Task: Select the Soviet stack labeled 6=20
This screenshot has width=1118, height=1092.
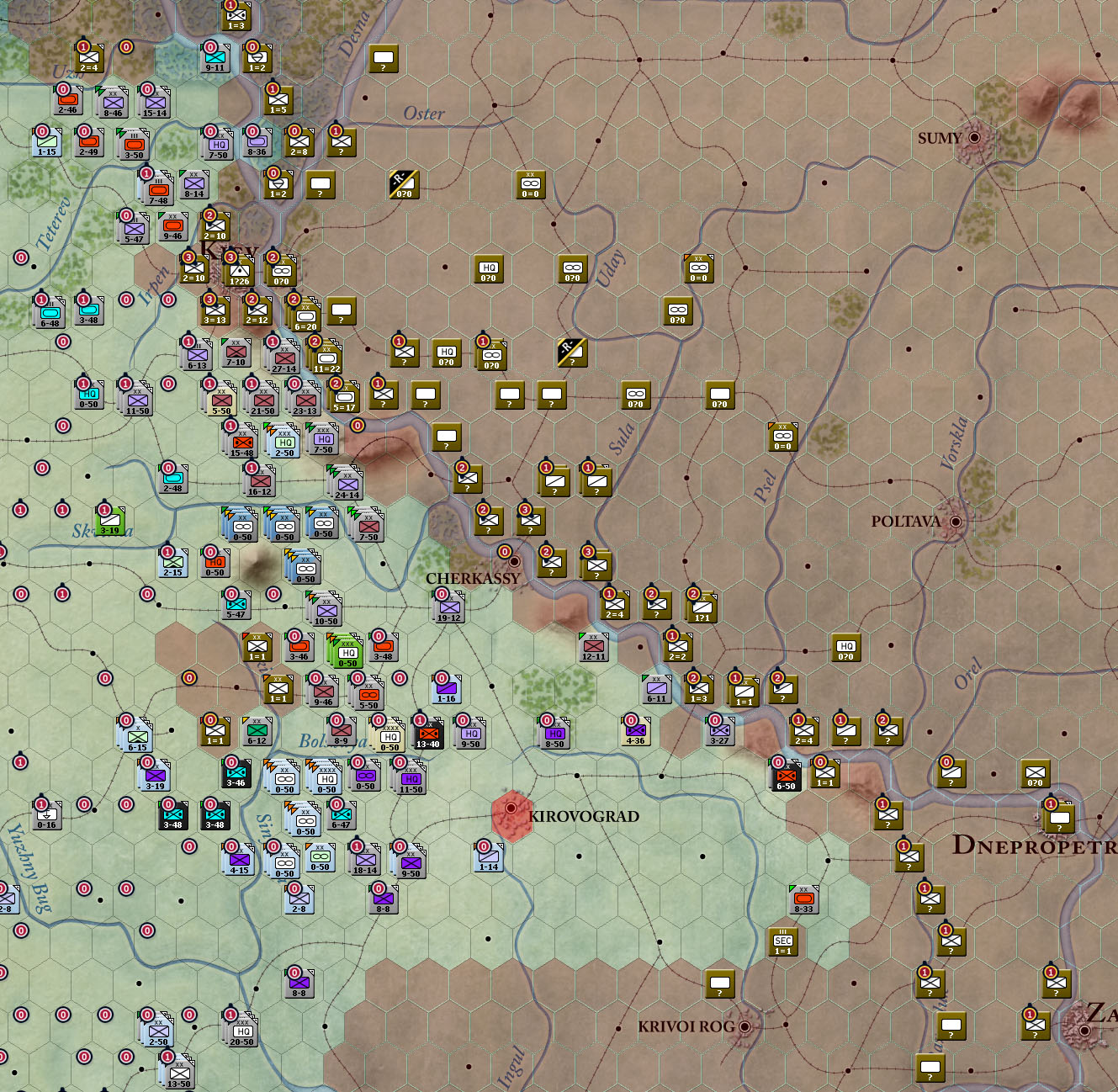Action: click(x=305, y=314)
